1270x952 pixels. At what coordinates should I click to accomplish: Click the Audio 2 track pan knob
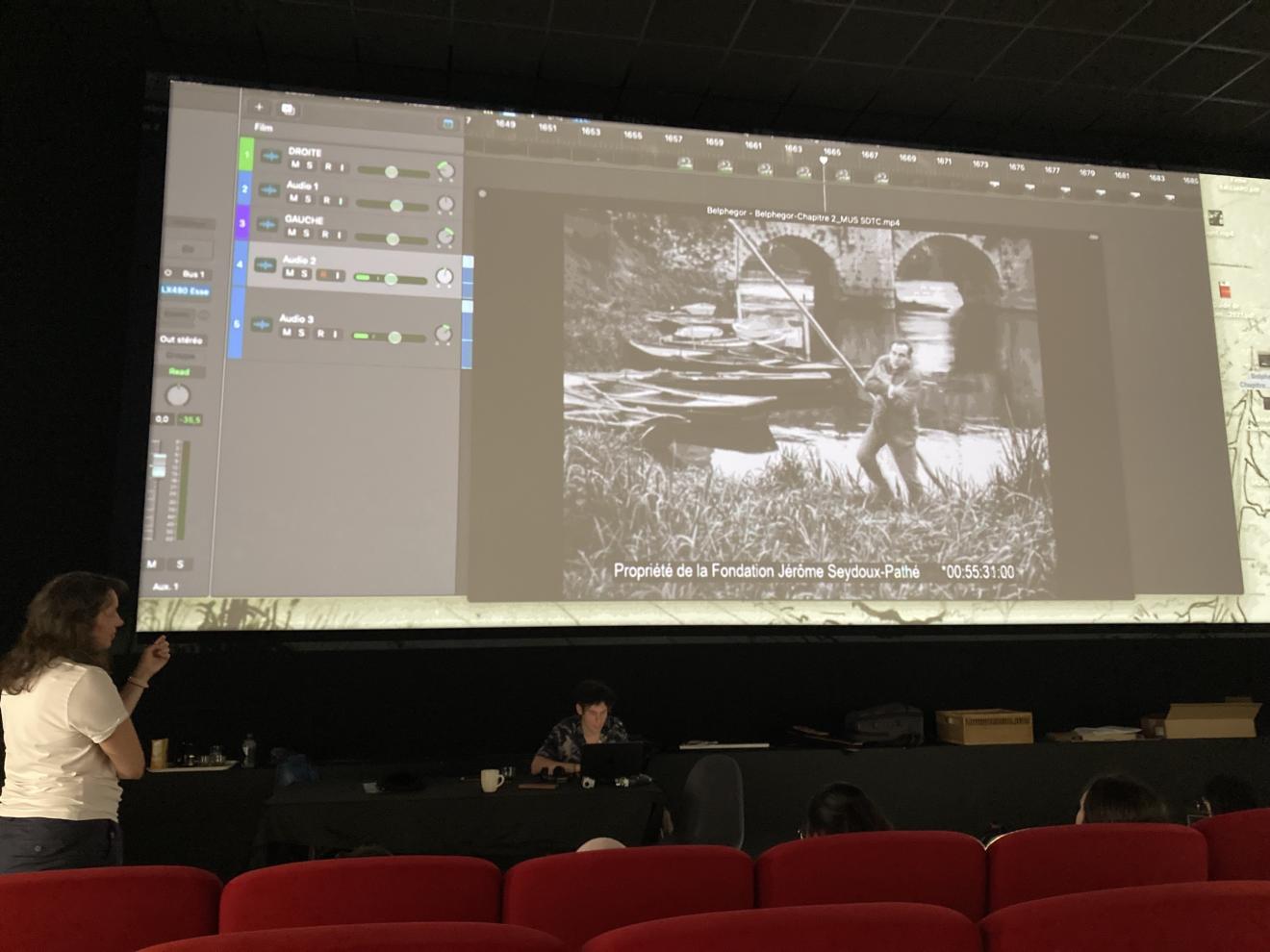(x=444, y=277)
